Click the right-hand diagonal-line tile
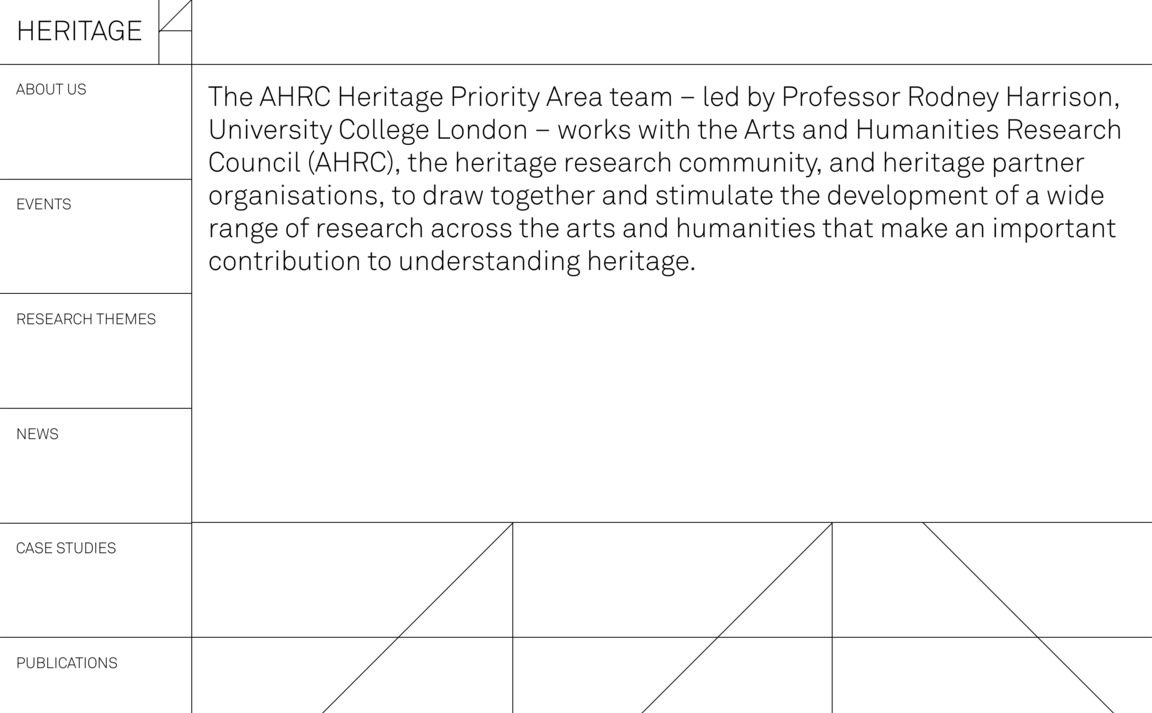This screenshot has width=1152, height=713. pos(991,617)
